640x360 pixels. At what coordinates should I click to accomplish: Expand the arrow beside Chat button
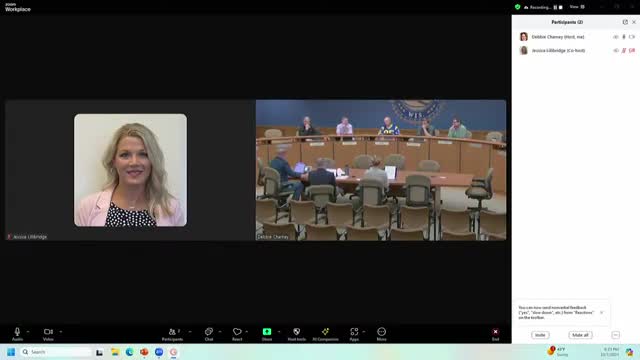pyautogui.click(x=220, y=331)
